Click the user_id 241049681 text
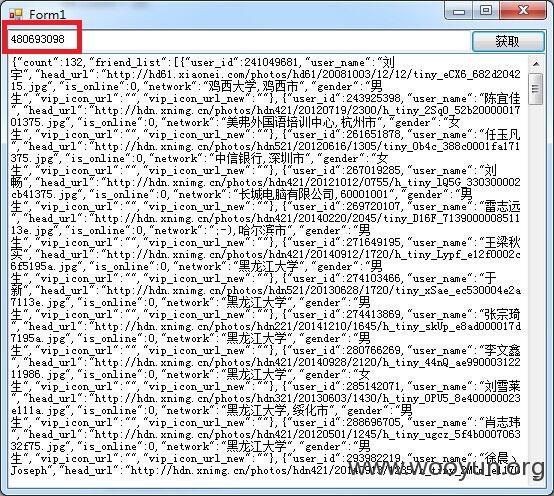554x496 pixels. [244, 63]
